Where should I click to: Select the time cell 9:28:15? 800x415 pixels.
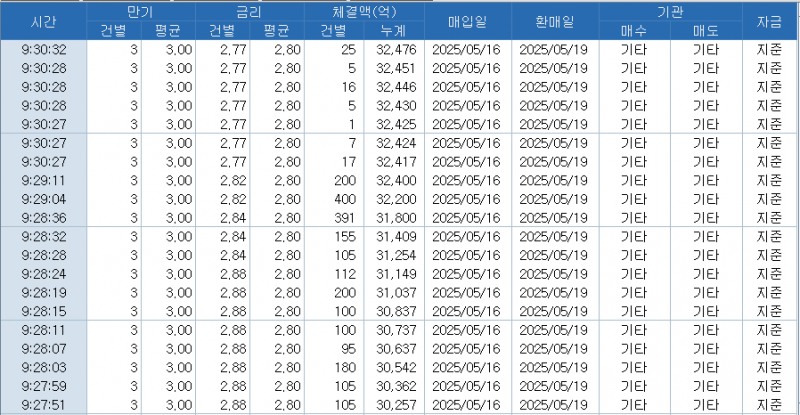[x=44, y=311]
